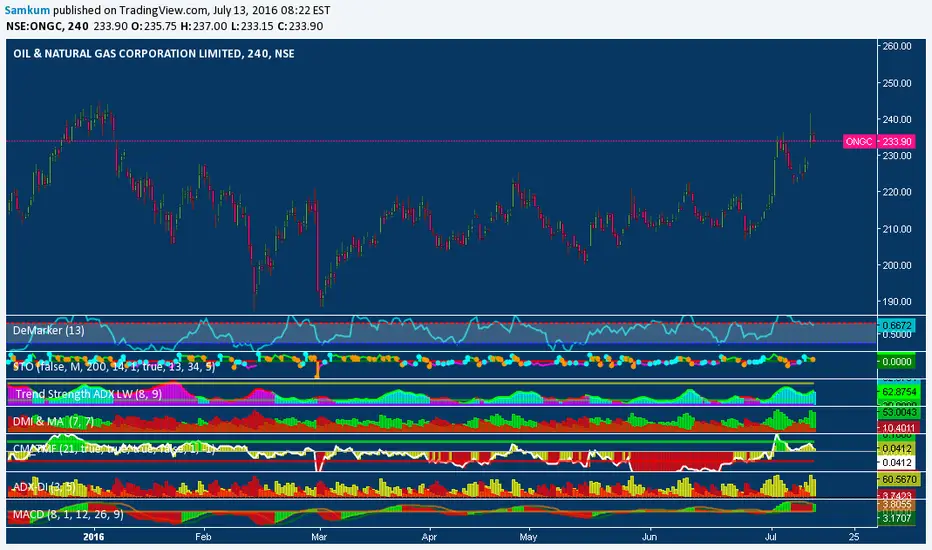The width and height of the screenshot is (932, 550).
Task: Click the Trend Strength value 62.8754 tag
Action: coord(898,392)
